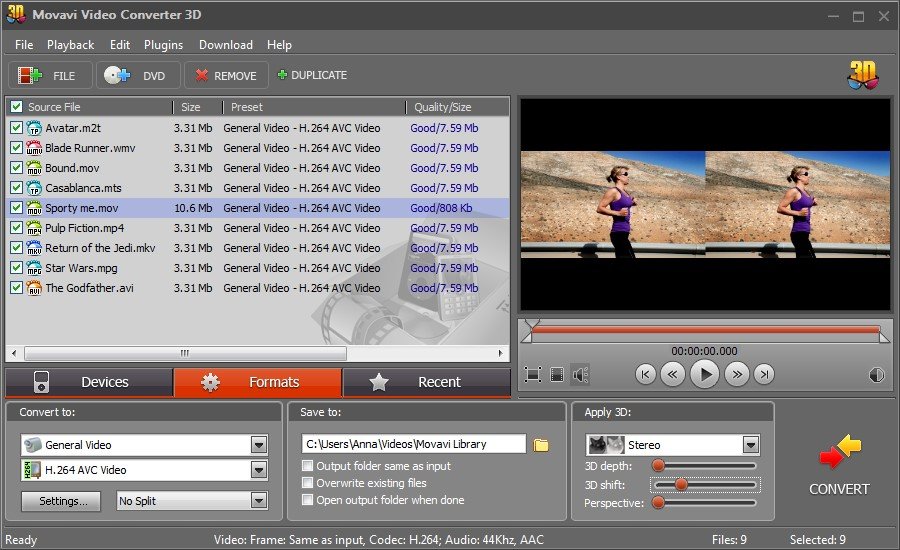Image resolution: width=900 pixels, height=550 pixels.
Task: Click the Bound.mov file type icon
Action: [x=34, y=168]
